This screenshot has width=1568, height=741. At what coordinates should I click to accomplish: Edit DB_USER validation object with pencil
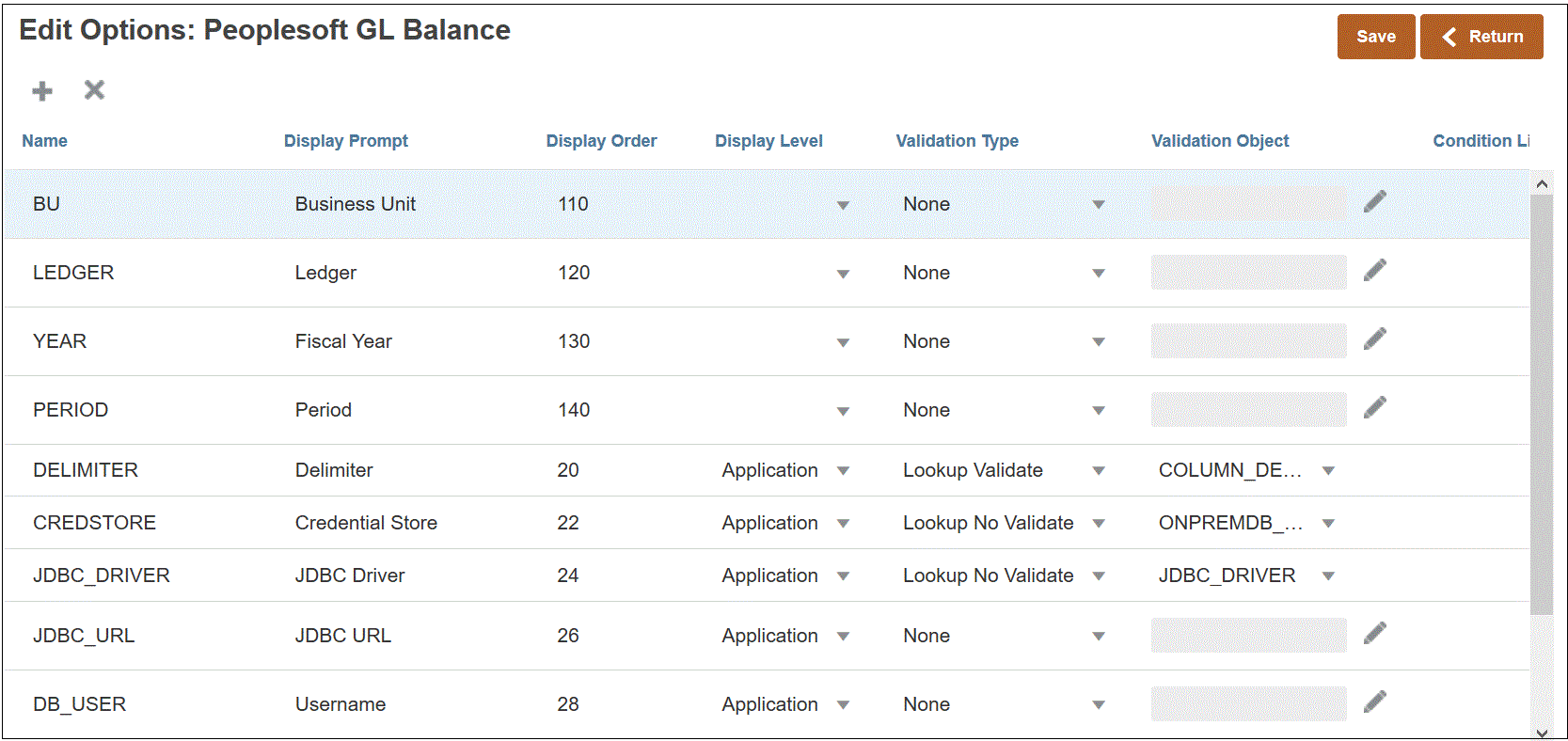point(1374,702)
